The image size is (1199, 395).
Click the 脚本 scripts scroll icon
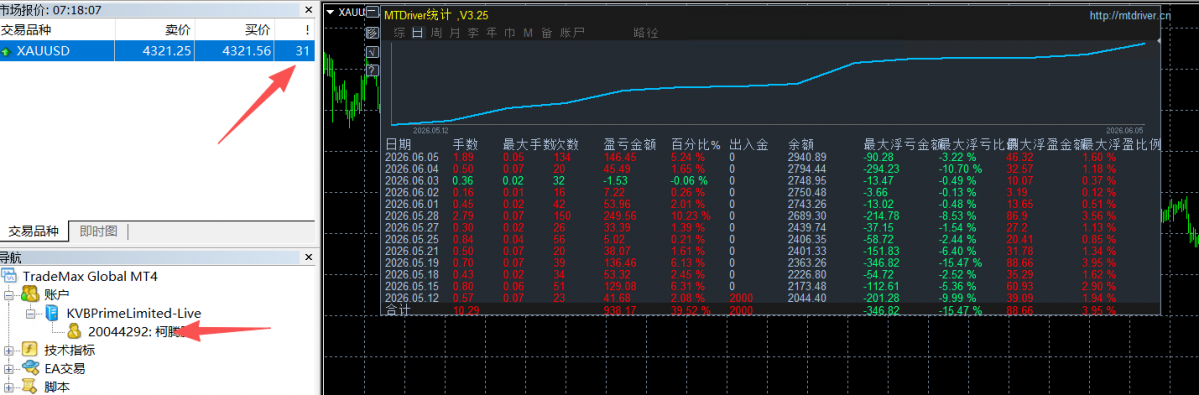30,387
